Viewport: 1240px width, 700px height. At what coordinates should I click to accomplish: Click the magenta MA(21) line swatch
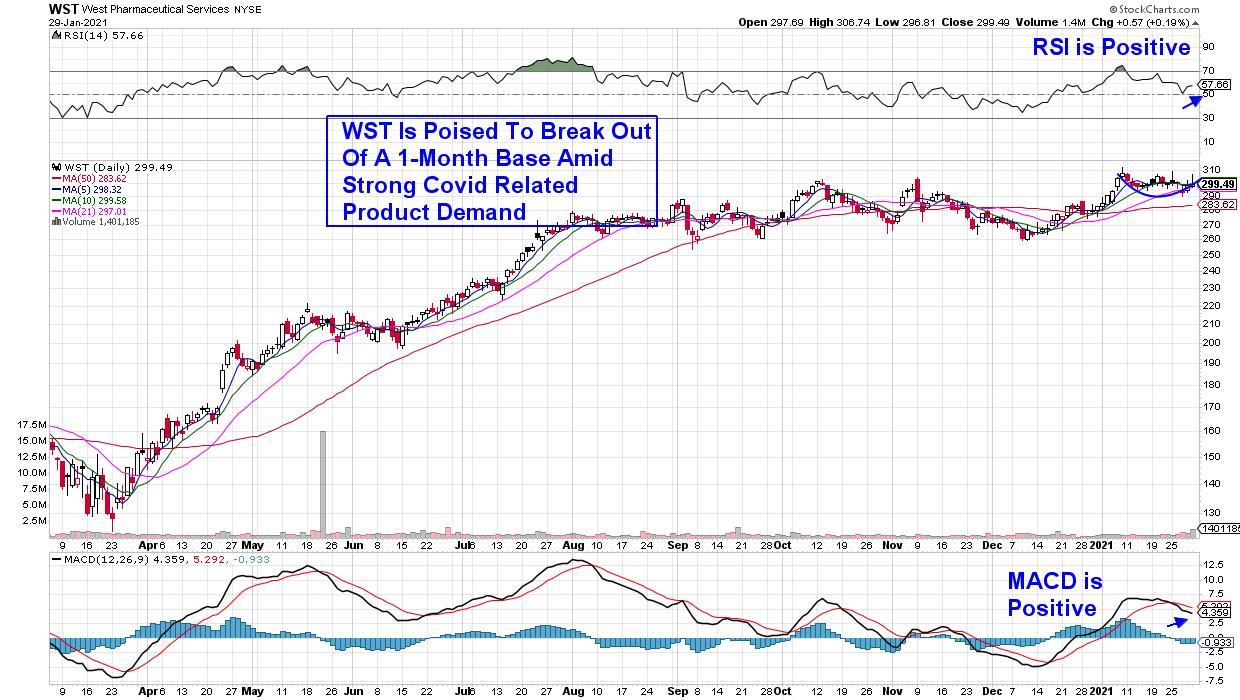click(56, 211)
